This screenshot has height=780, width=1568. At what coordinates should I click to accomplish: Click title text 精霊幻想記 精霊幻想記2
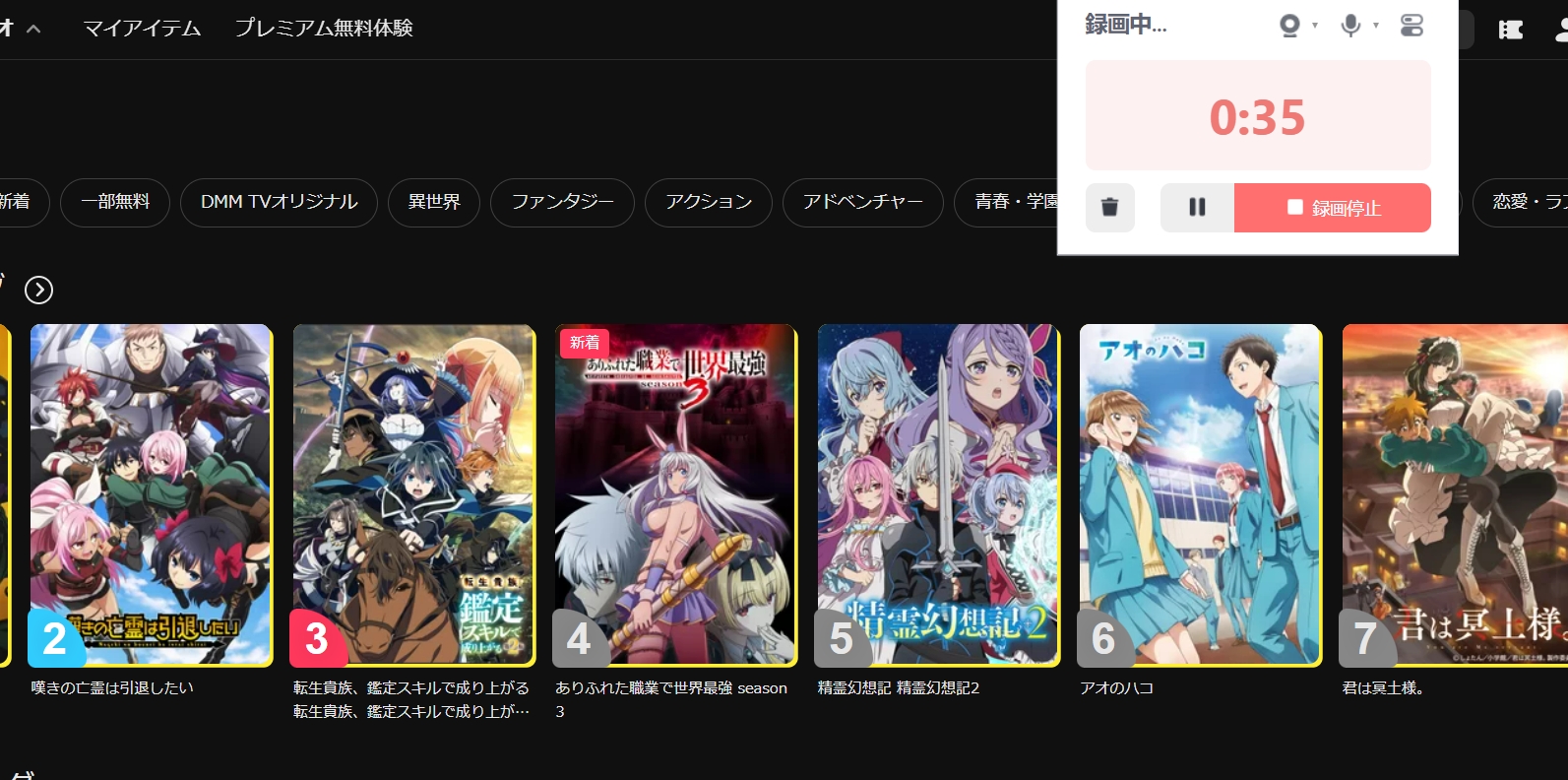click(899, 688)
